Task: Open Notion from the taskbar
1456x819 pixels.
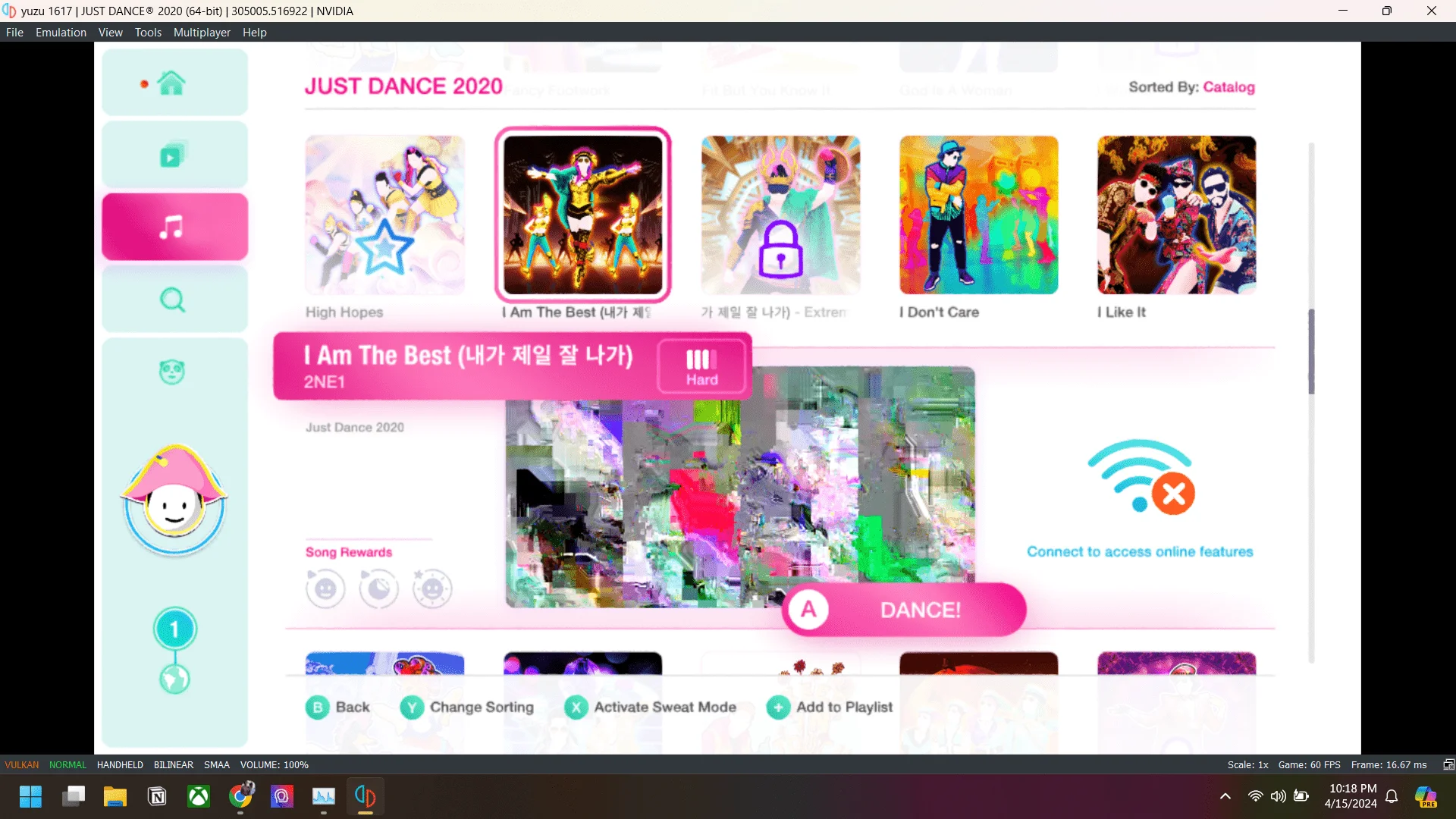Action: click(x=157, y=797)
